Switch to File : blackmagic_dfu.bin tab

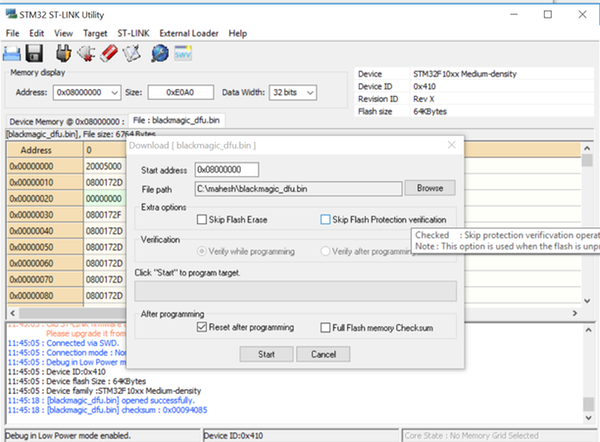coord(176,121)
